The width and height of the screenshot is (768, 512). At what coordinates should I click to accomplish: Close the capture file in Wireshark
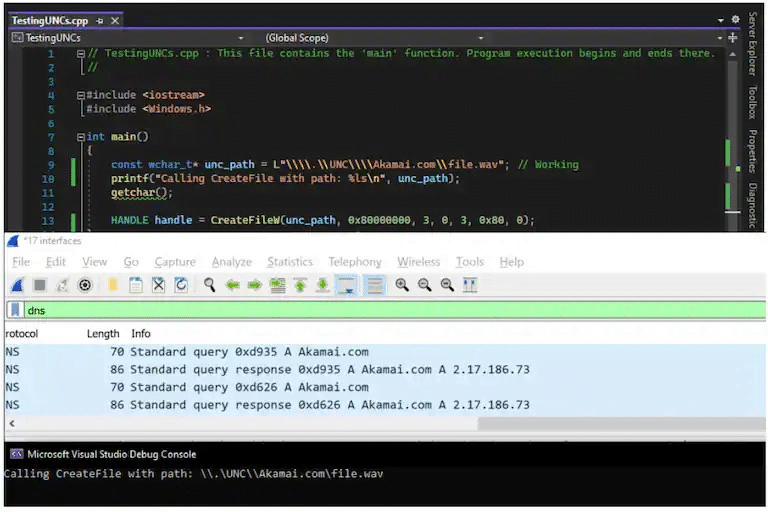158,285
